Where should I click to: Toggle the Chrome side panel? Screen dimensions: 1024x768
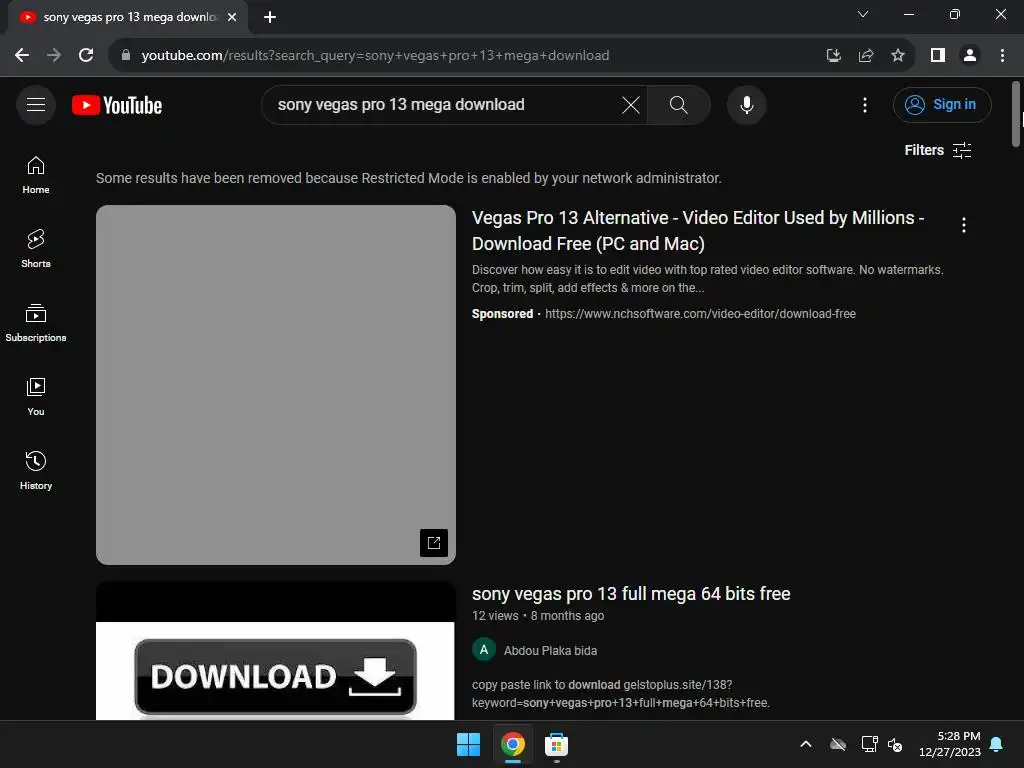(938, 56)
